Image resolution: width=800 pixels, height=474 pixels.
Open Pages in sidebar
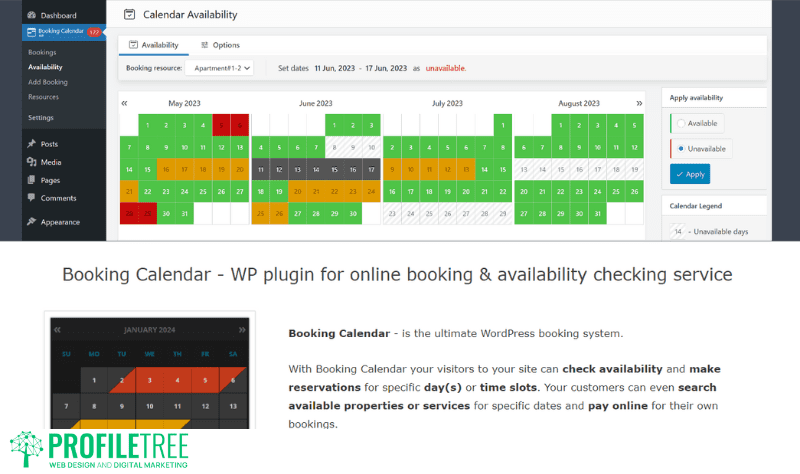coord(51,180)
